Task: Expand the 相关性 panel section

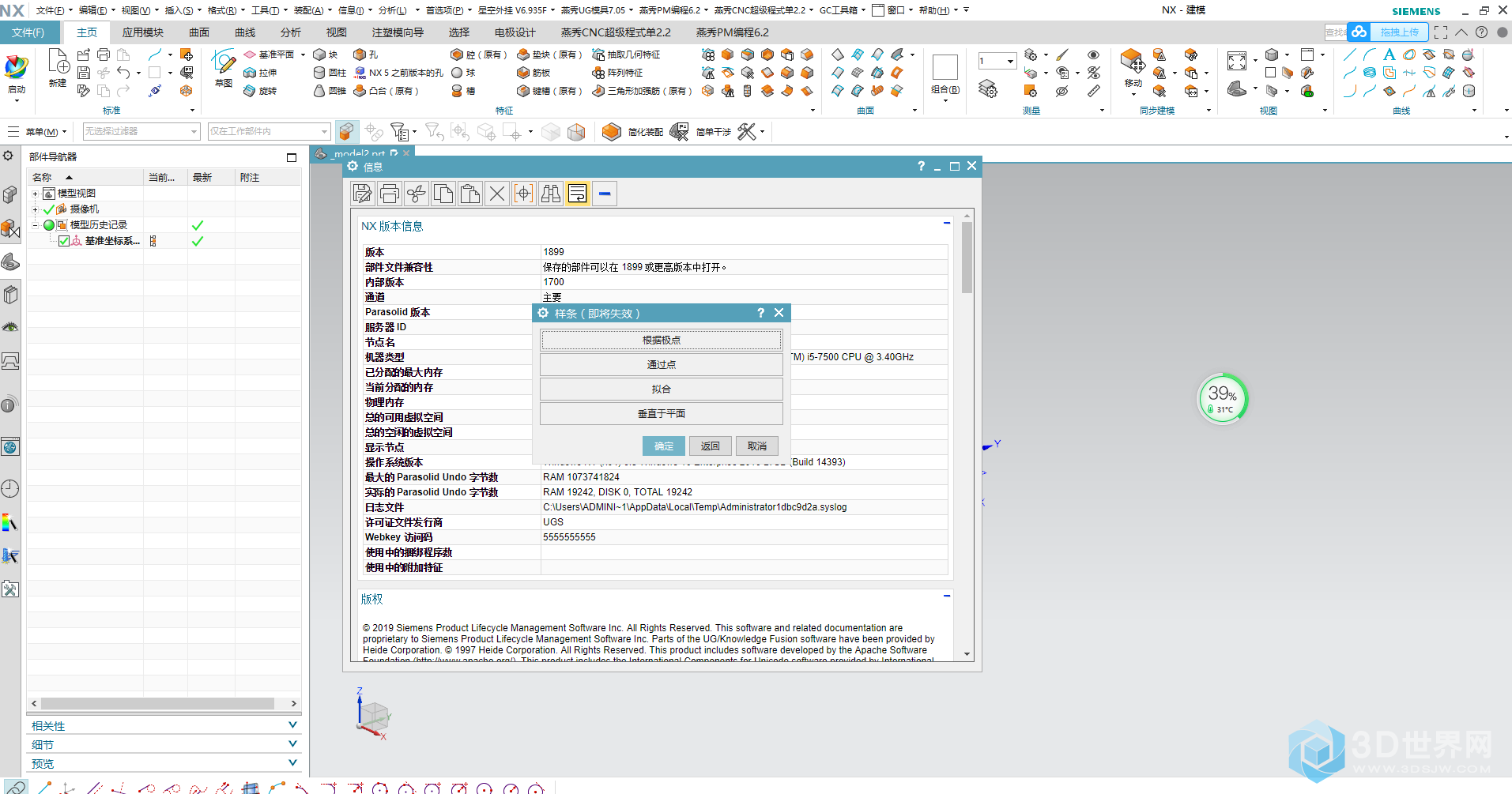Action: 164,725
